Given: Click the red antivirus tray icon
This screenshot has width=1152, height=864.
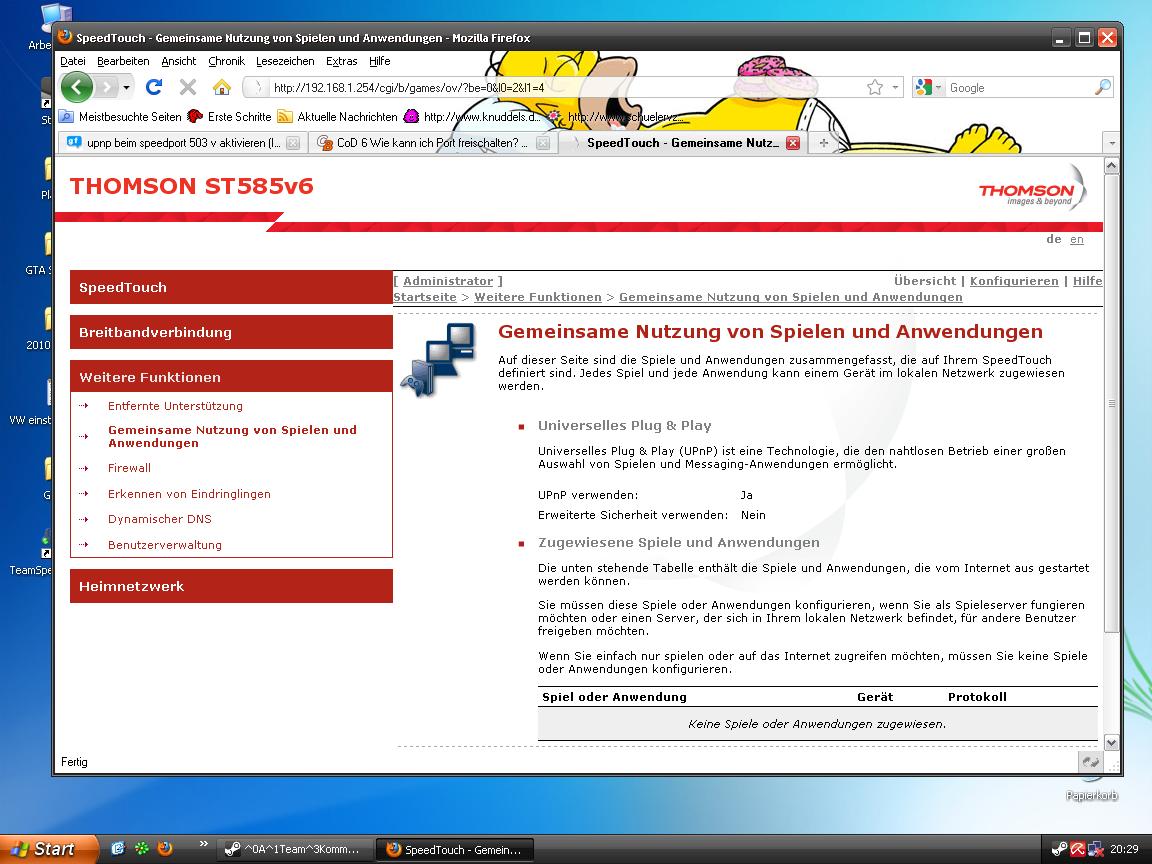Looking at the screenshot, I should tap(1077, 849).
